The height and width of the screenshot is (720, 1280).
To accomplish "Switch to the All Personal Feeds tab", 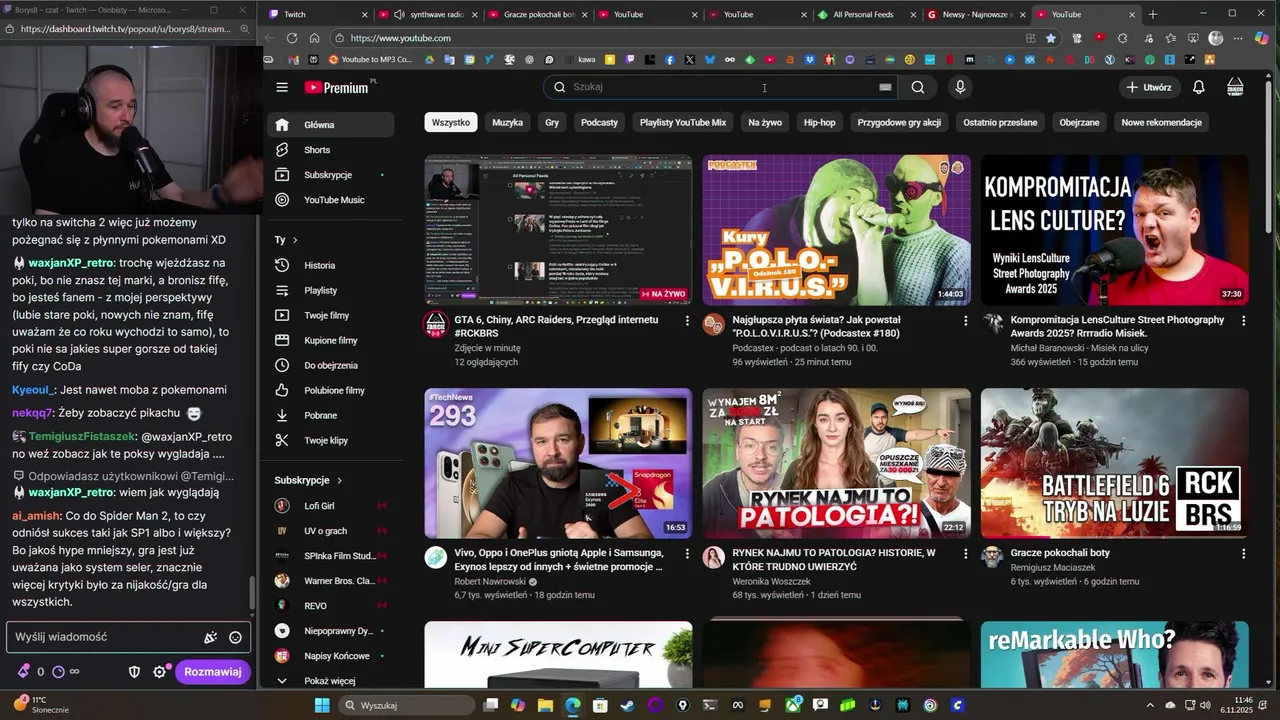I will click(863, 14).
